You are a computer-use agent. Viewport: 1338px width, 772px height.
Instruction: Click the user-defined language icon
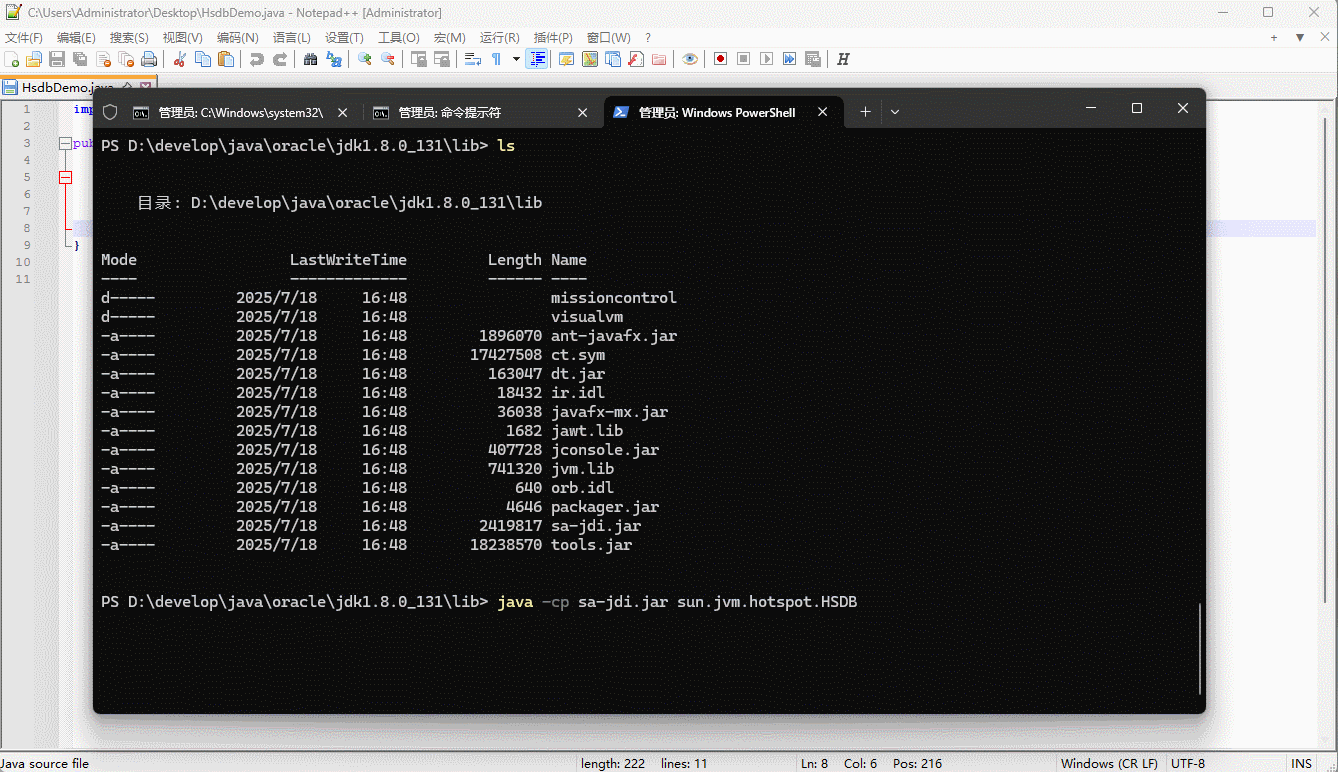pos(567,59)
